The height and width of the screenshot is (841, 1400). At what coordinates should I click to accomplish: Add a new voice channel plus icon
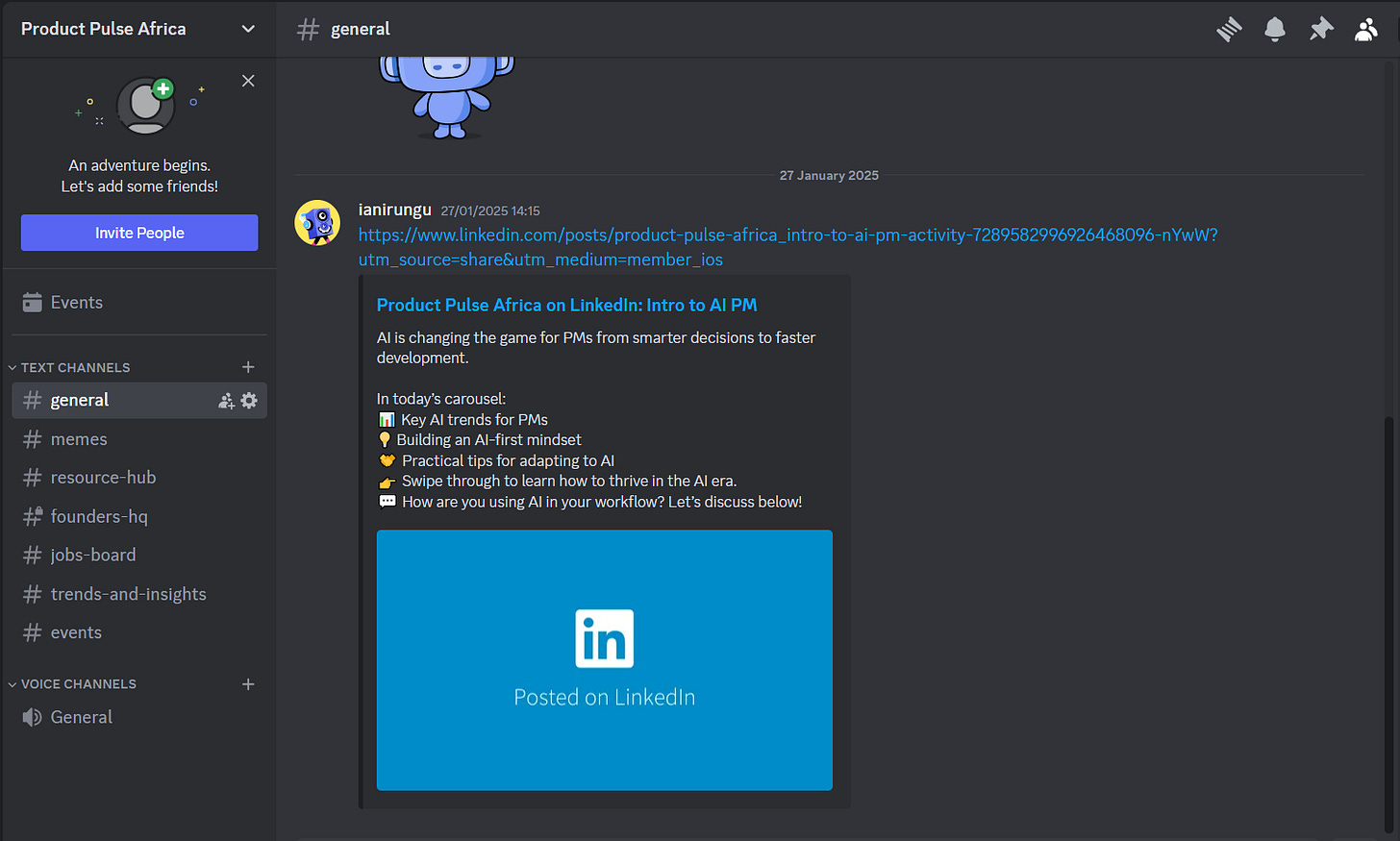coord(248,684)
